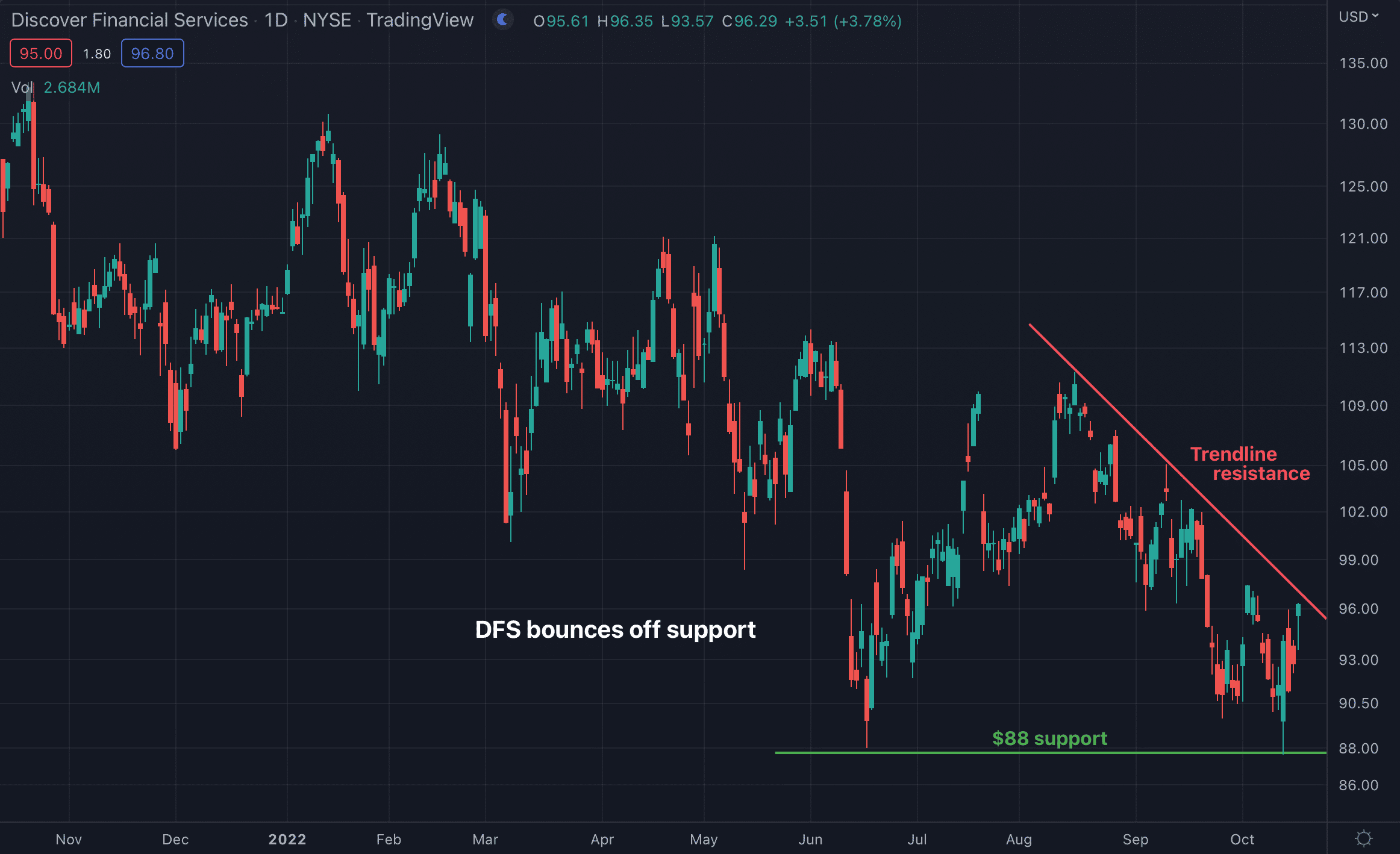Select the Vol indicator legend
Image resolution: width=1400 pixels, height=854 pixels.
coord(22,87)
